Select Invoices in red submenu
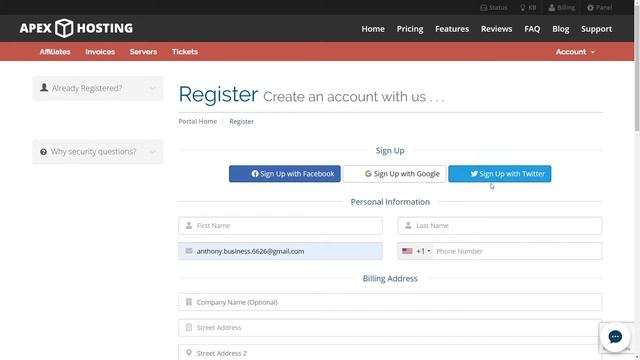The width and height of the screenshot is (640, 360). [100, 52]
